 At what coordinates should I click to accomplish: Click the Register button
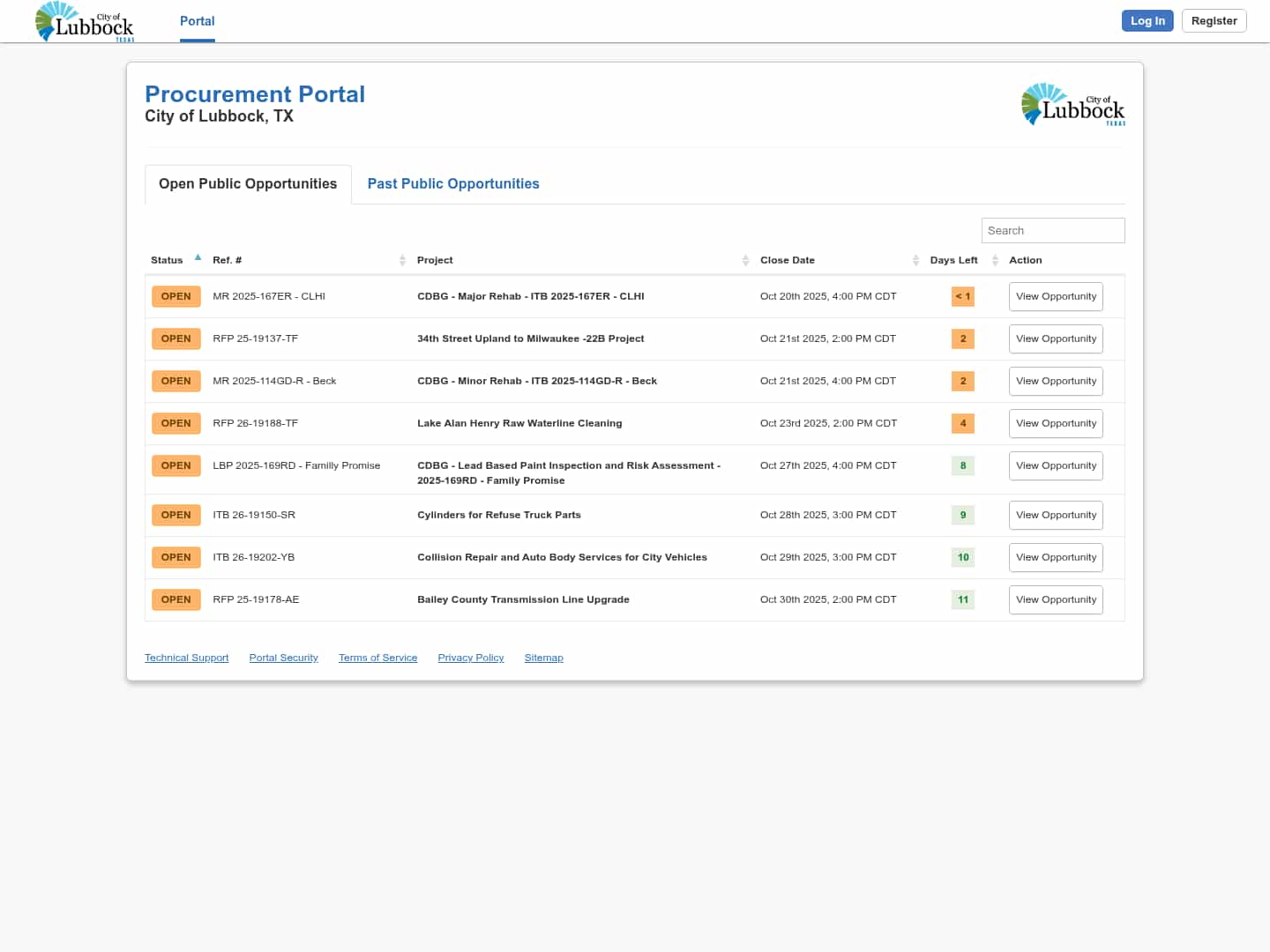tap(1214, 21)
